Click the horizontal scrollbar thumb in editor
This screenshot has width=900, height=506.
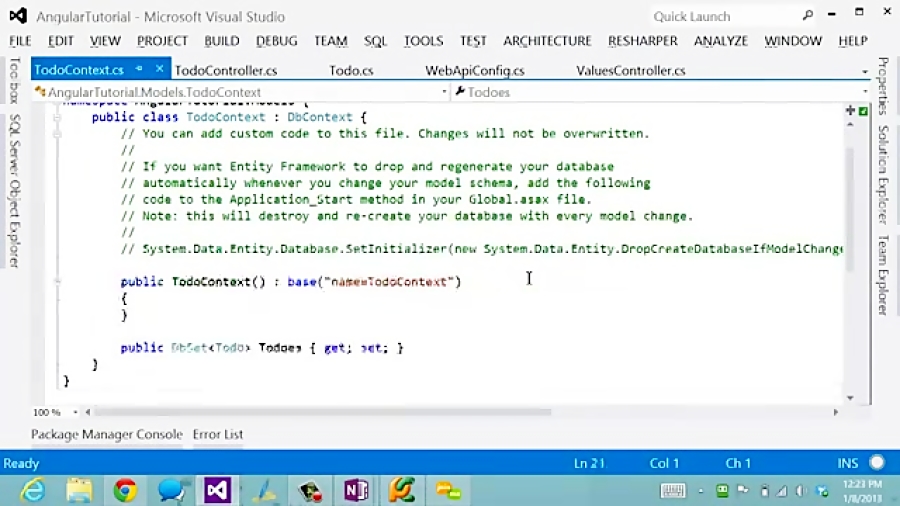(x=323, y=412)
